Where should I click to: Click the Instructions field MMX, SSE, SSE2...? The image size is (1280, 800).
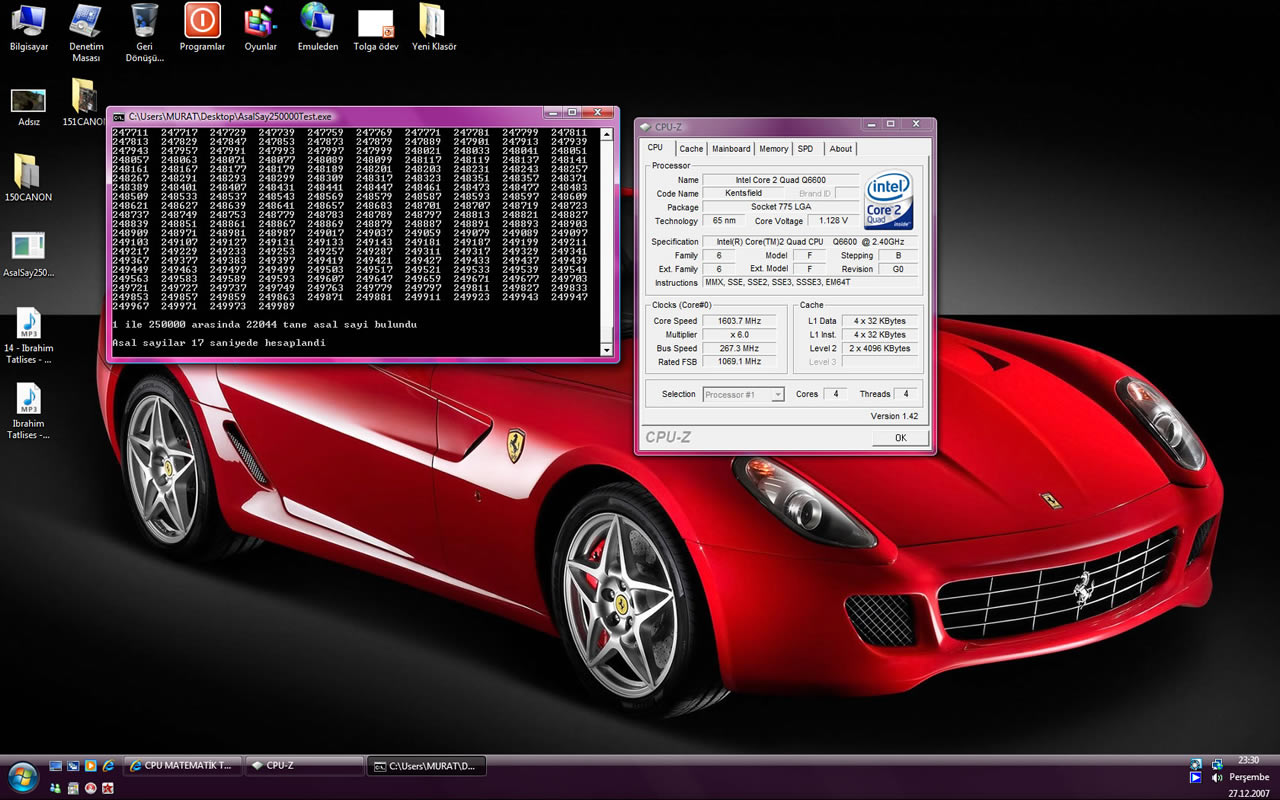(x=811, y=283)
